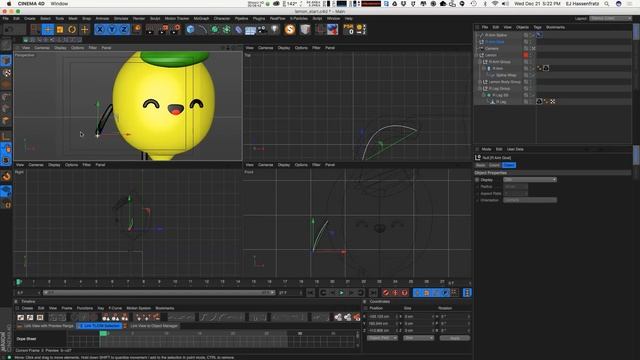Open Objects menu in Object Manager

pos(522,27)
